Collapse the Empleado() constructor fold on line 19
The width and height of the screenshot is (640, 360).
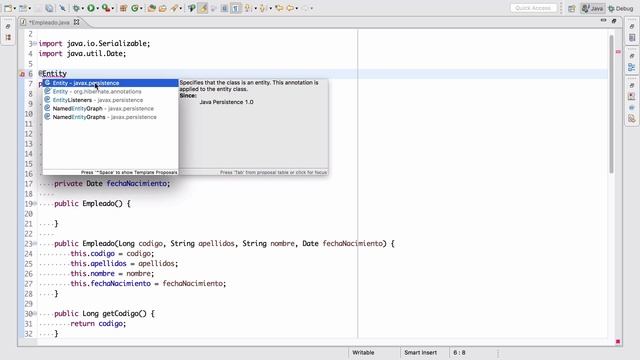click(35, 203)
